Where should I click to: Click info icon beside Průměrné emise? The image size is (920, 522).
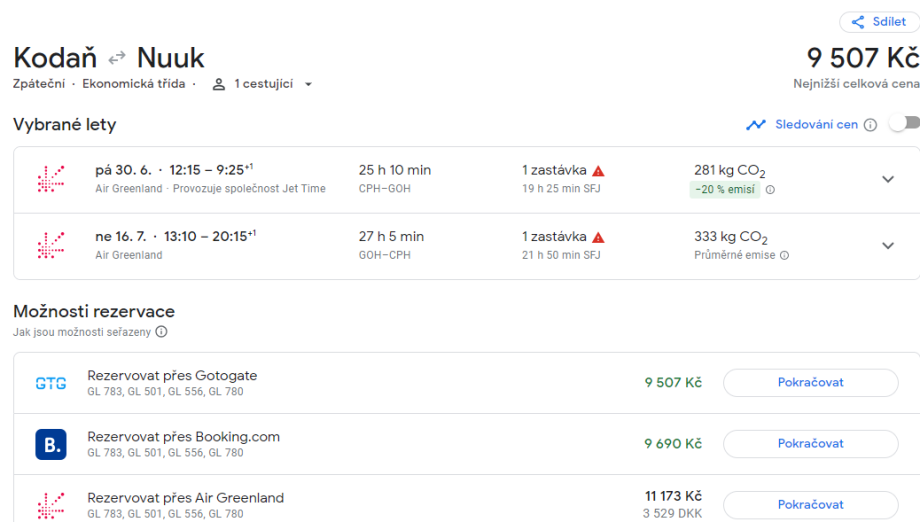click(784, 255)
